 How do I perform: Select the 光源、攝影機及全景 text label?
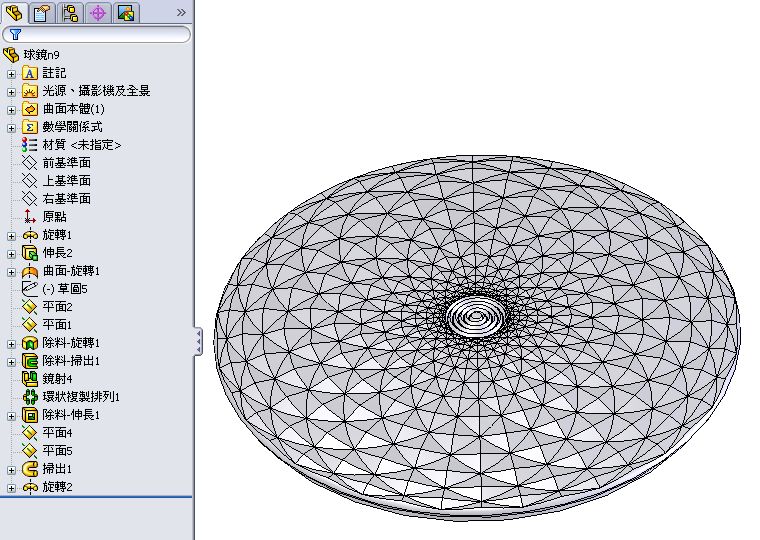(x=96, y=91)
